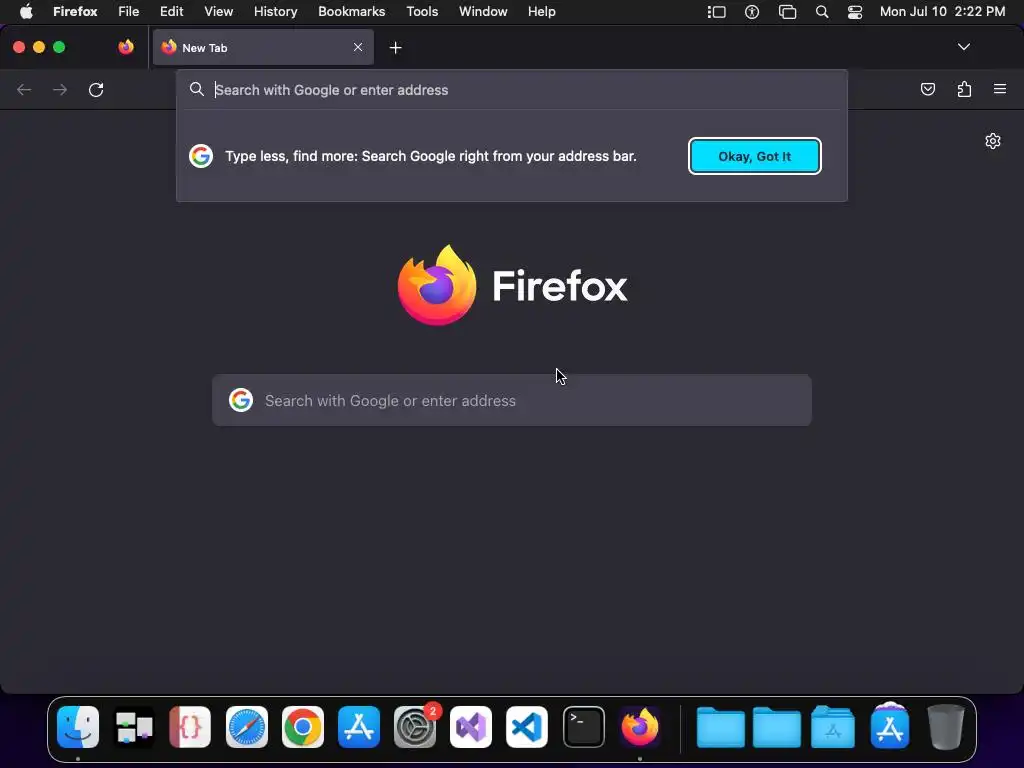This screenshot has width=1024, height=768.
Task: Close the New Tab tab
Action: [x=358, y=47]
